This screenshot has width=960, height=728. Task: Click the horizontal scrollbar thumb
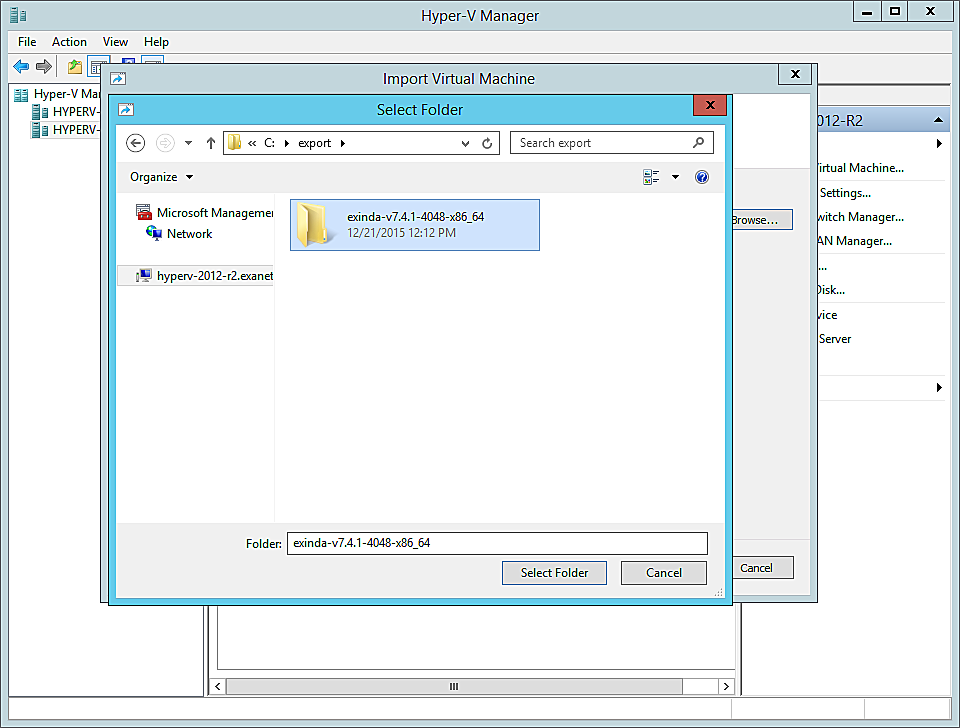click(454, 686)
